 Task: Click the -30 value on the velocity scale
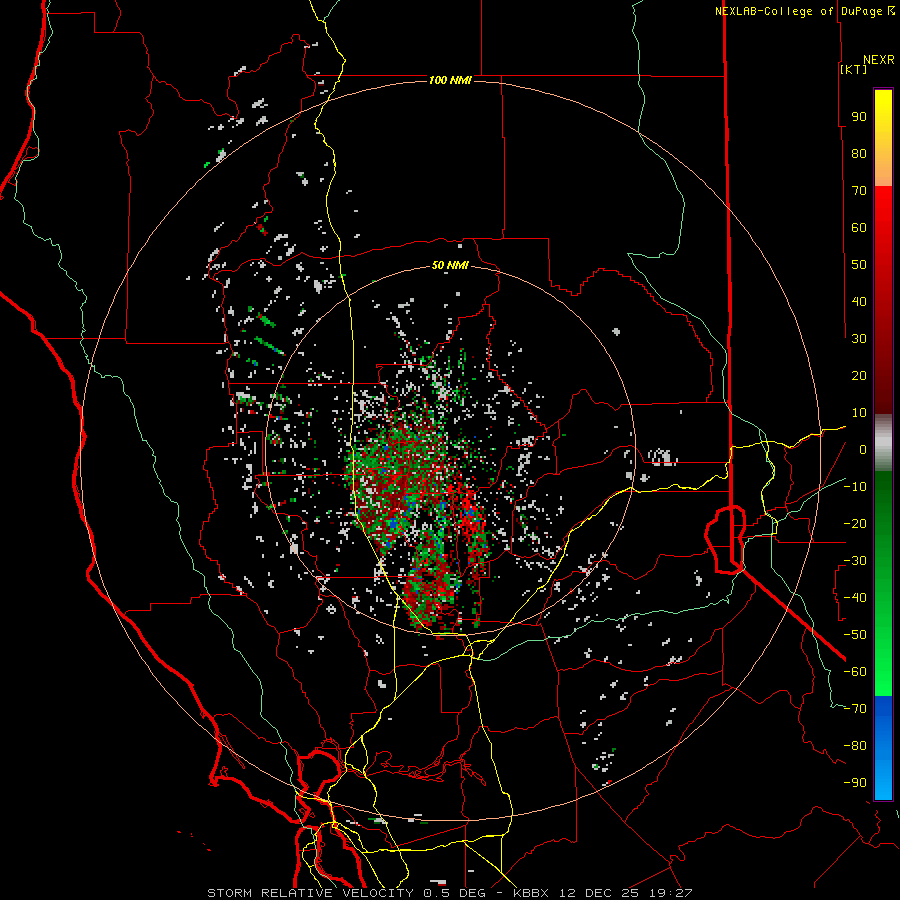pos(855,561)
